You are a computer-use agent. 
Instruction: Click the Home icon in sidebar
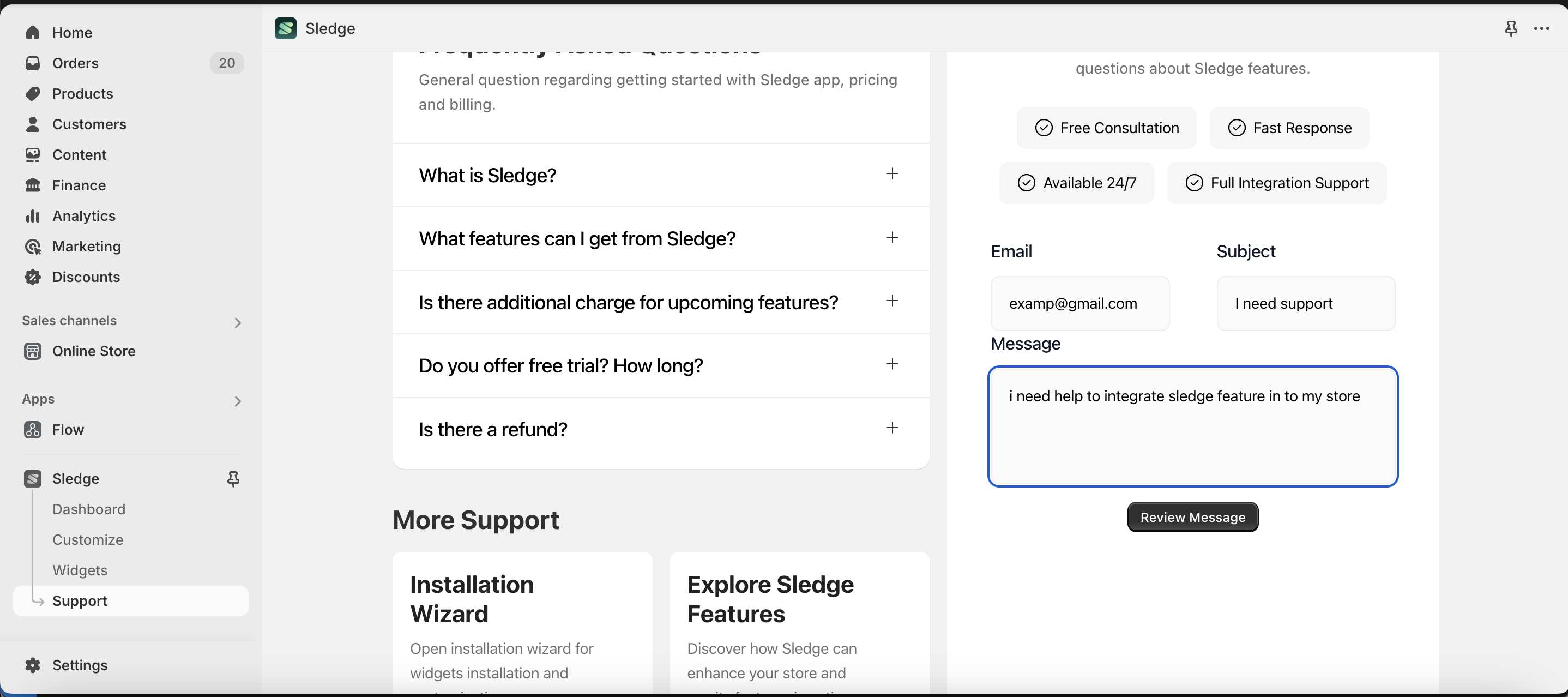click(33, 32)
